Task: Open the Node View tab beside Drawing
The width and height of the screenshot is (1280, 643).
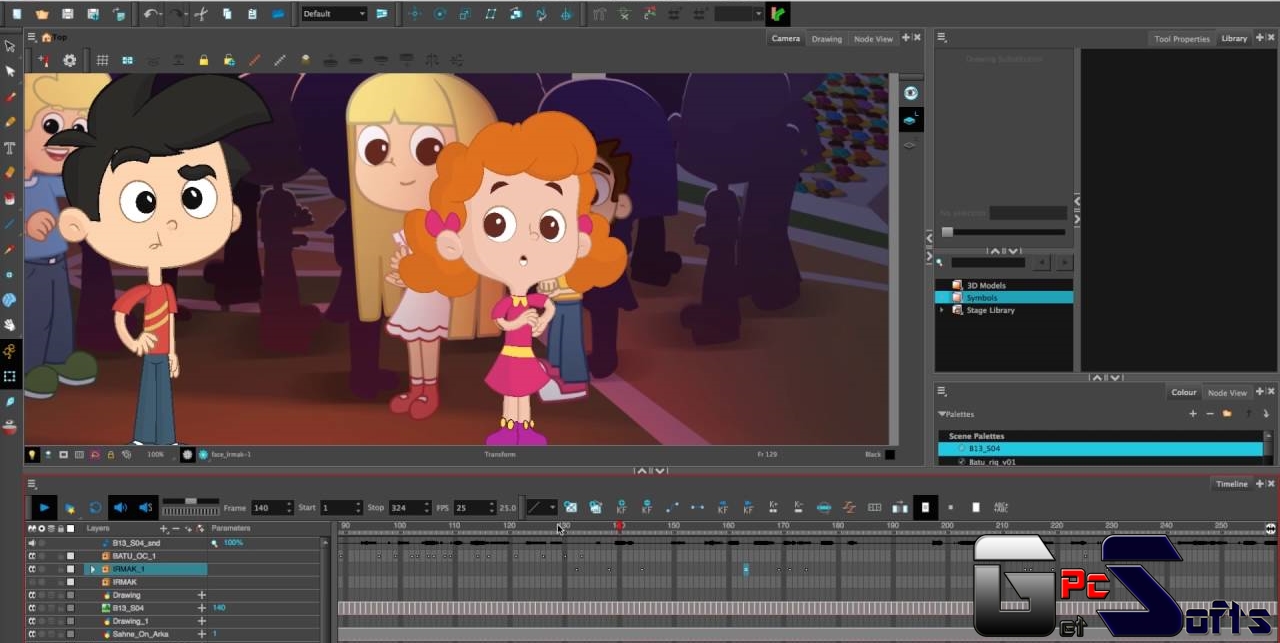Action: [x=873, y=39]
